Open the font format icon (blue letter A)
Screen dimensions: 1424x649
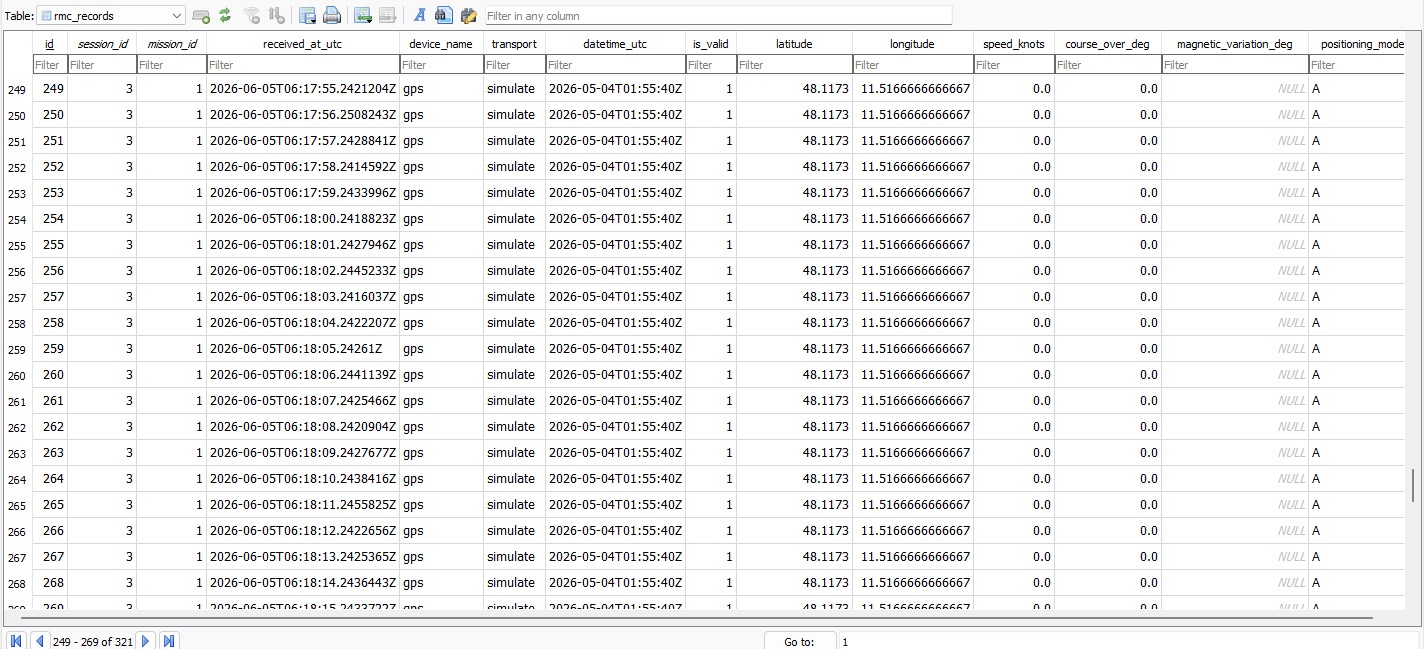click(x=420, y=16)
